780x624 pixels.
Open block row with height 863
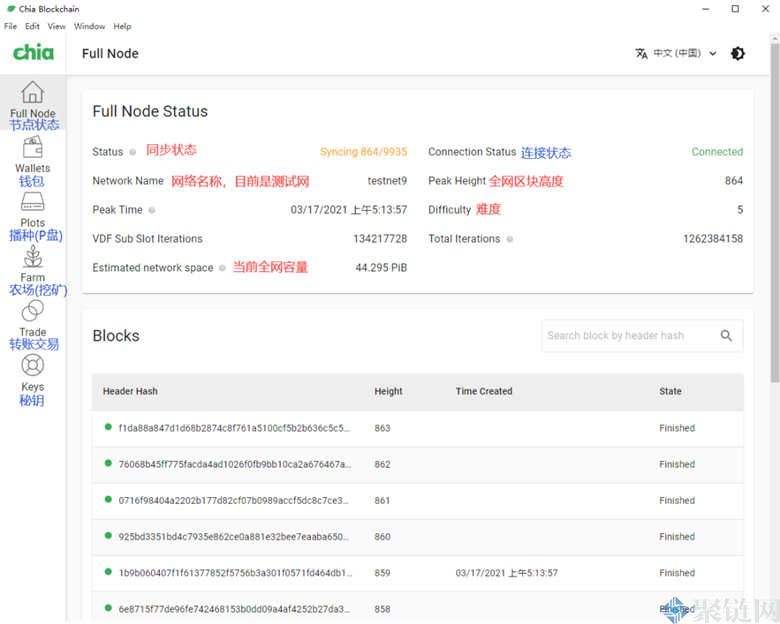417,428
